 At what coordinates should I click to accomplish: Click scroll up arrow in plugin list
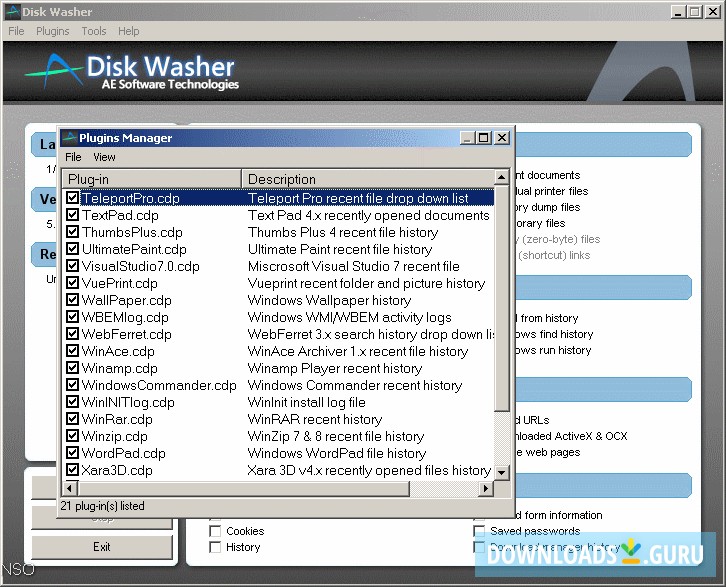[x=502, y=179]
